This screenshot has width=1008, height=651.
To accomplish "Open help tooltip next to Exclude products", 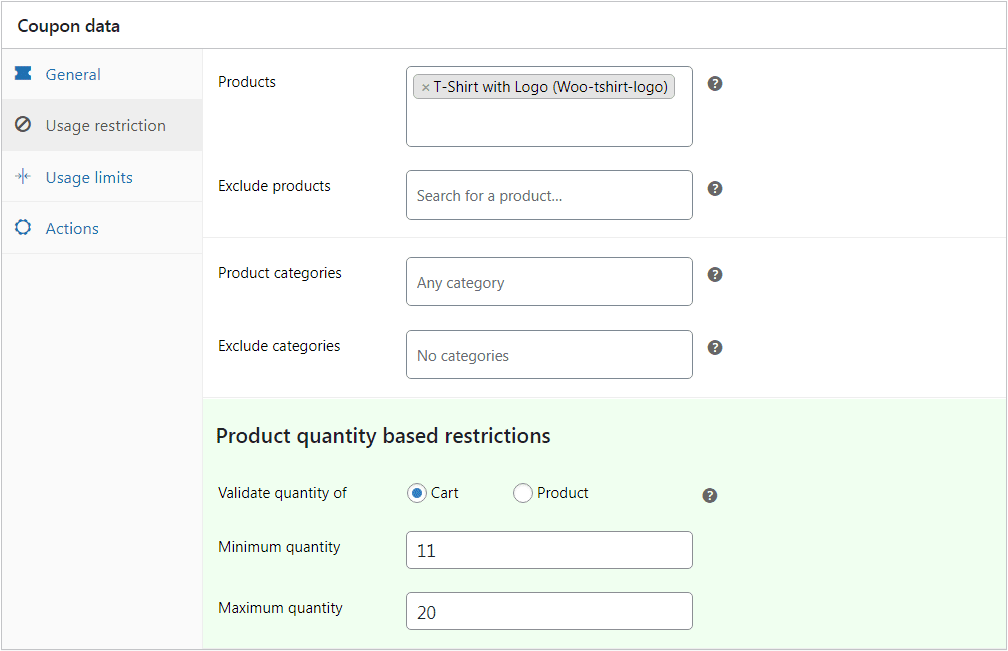I will coord(715,188).
